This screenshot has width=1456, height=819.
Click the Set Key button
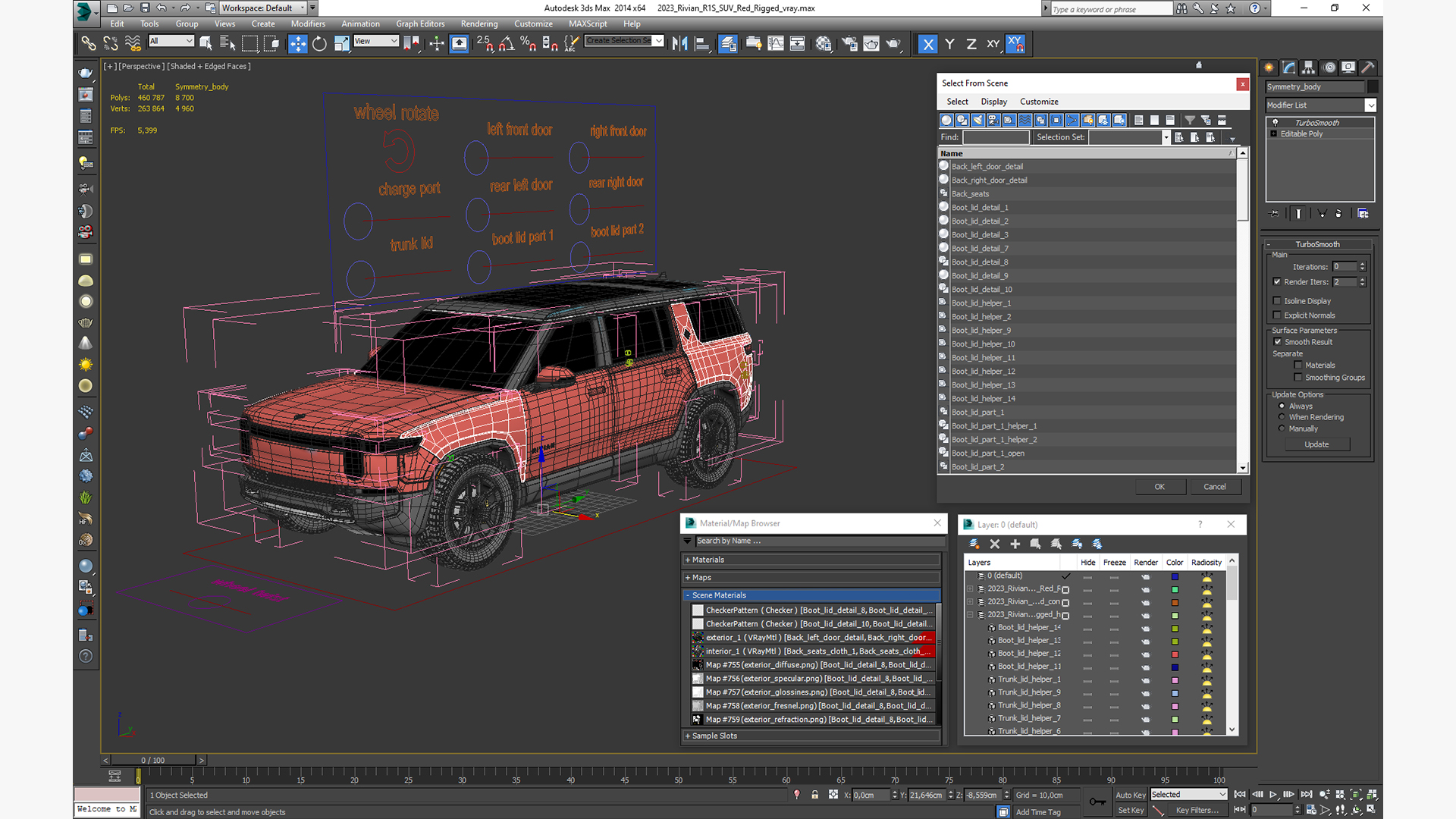pyautogui.click(x=1131, y=810)
